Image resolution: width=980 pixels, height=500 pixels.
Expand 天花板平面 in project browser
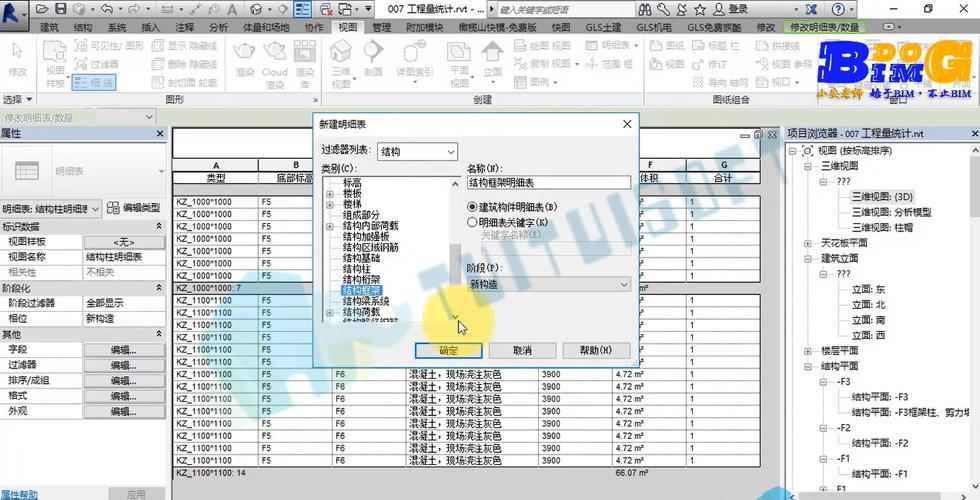point(808,243)
